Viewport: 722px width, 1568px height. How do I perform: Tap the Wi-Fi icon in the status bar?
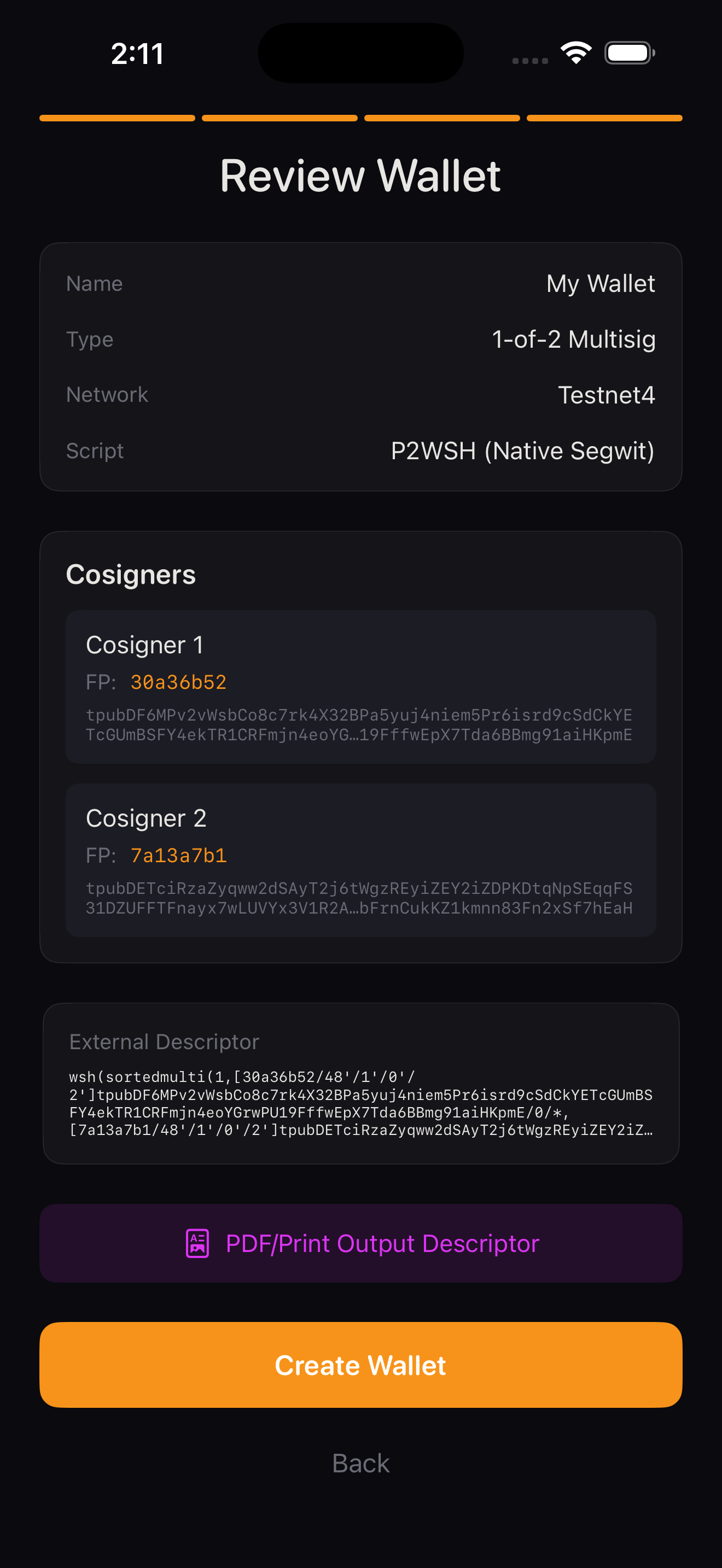click(x=575, y=53)
